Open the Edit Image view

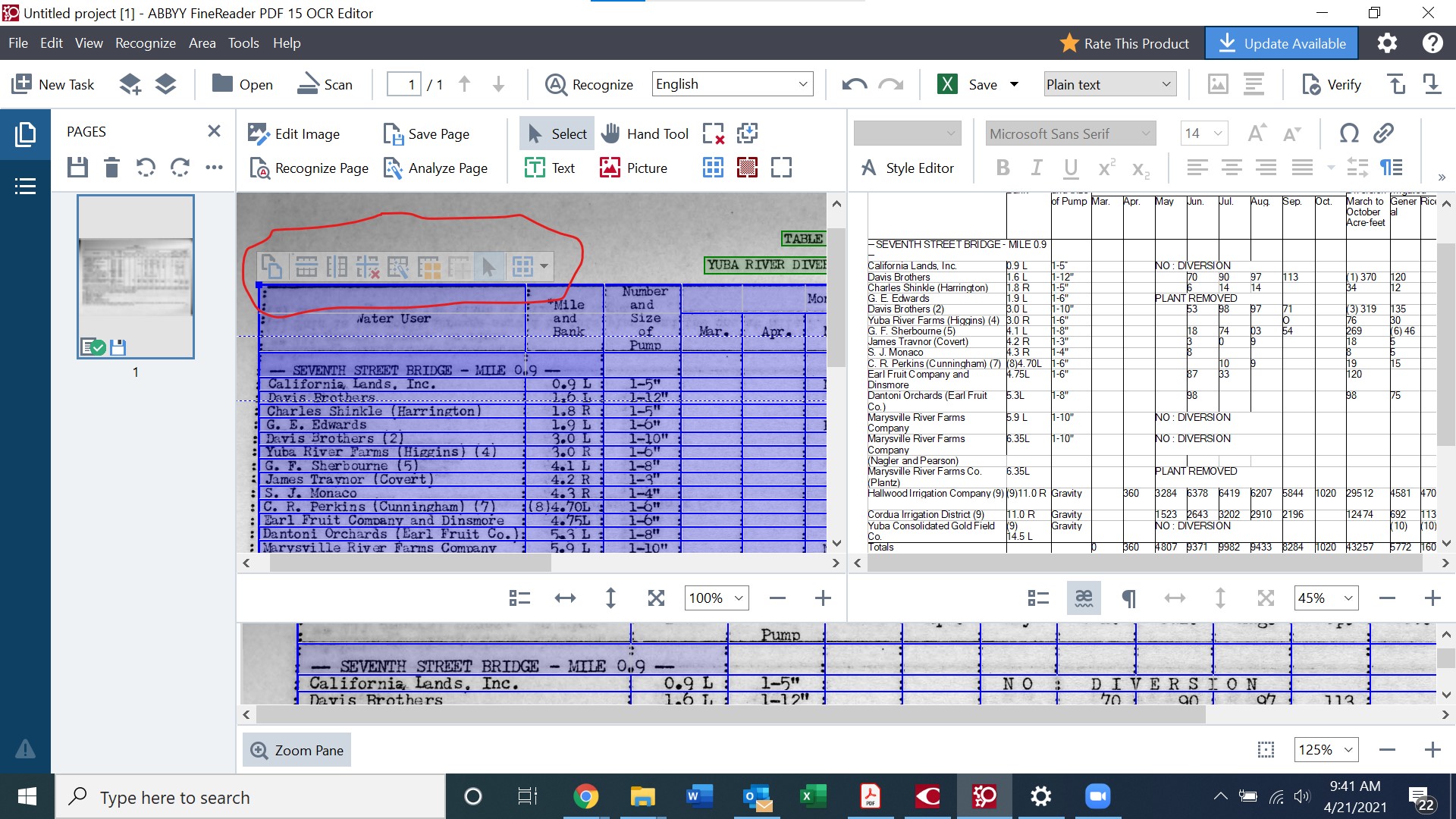[x=295, y=133]
